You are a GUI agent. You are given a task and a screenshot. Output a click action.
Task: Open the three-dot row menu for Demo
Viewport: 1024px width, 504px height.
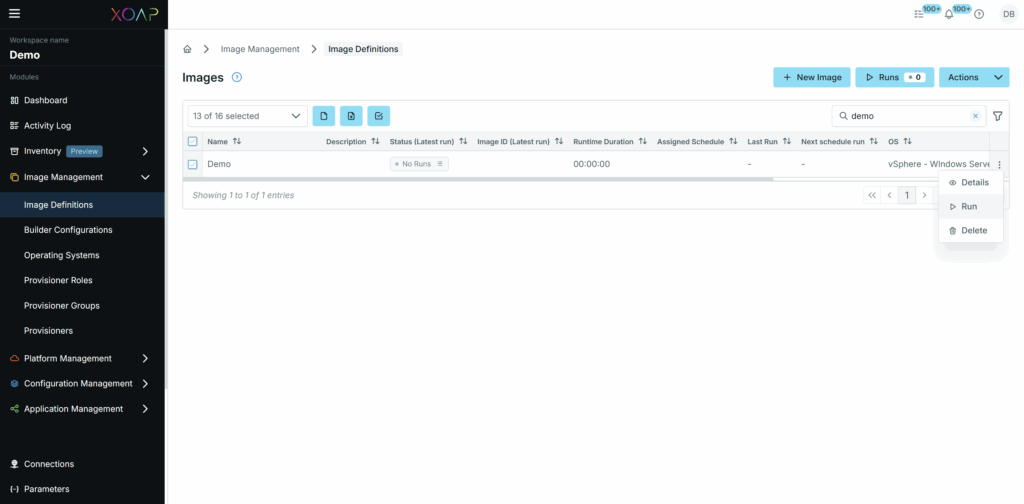pyautogui.click(x=998, y=164)
